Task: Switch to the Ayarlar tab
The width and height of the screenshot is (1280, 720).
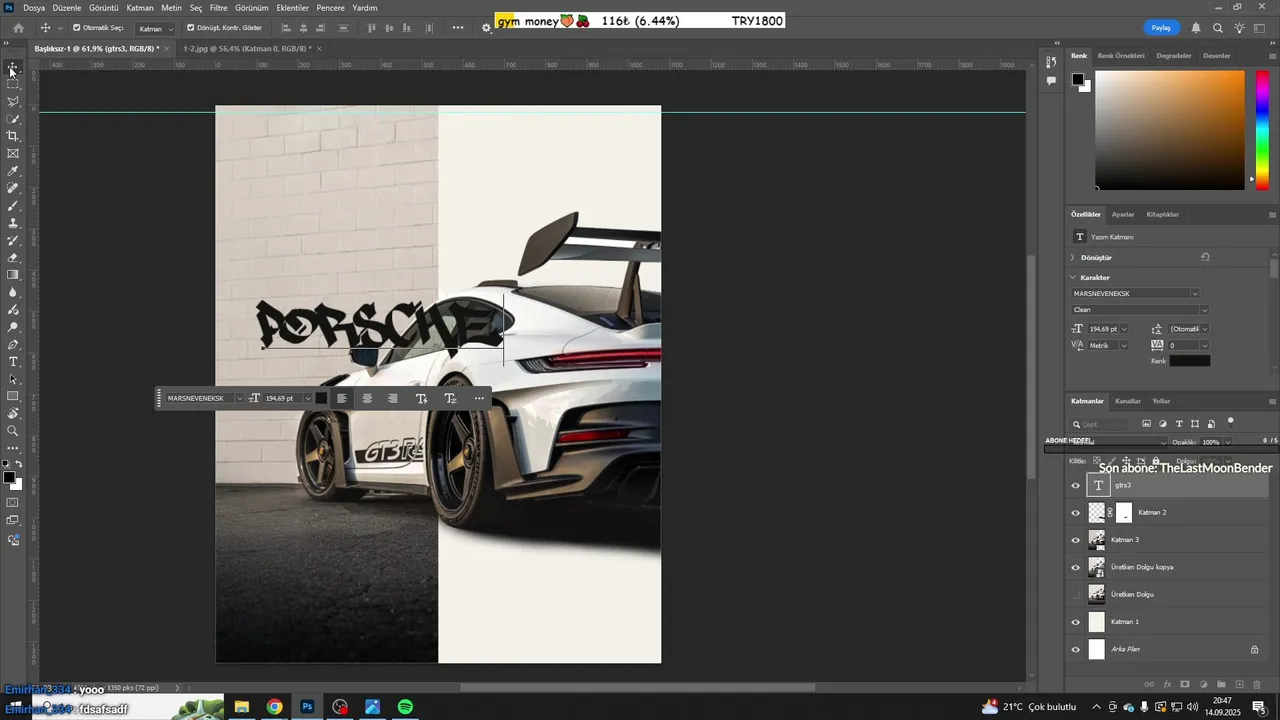Action: click(1123, 214)
